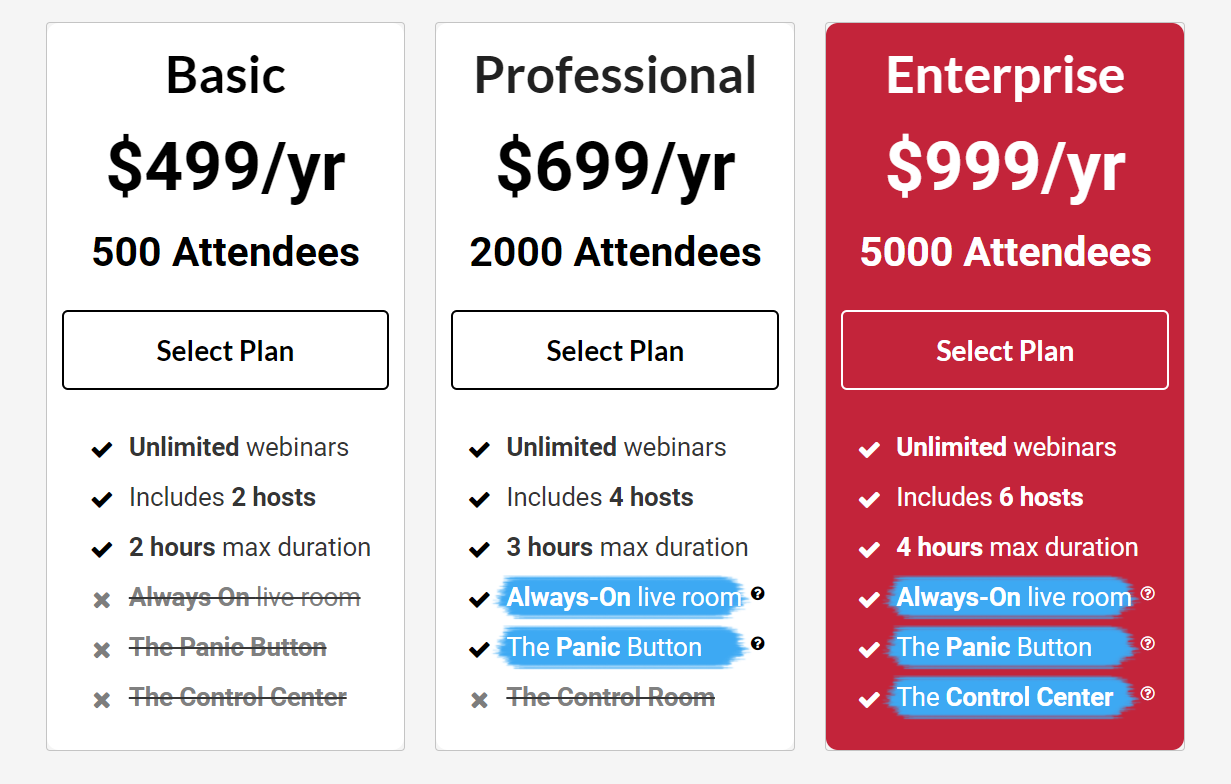Click the X icon beside Basic Panic Button
The width and height of the screenshot is (1231, 784).
point(101,650)
